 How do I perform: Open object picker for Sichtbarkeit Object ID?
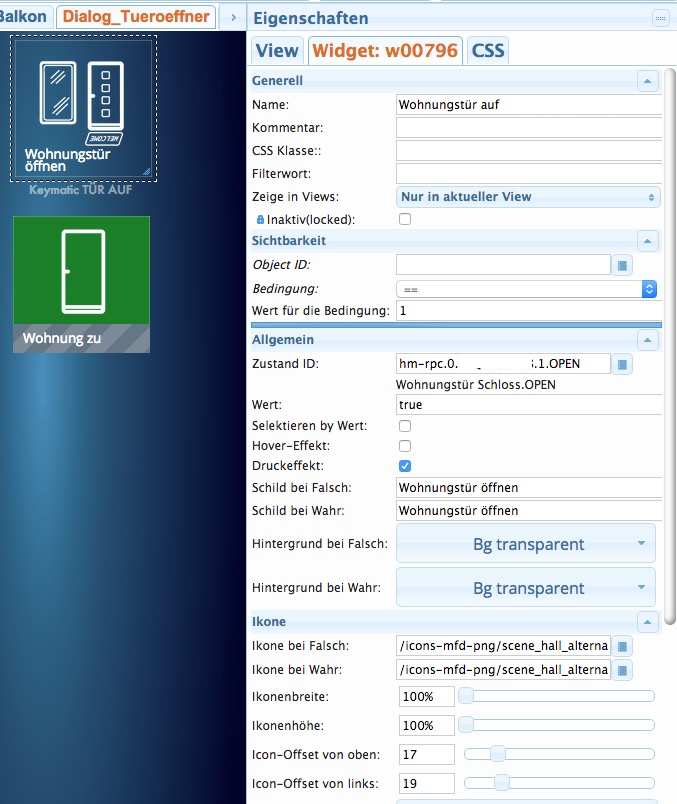622,265
